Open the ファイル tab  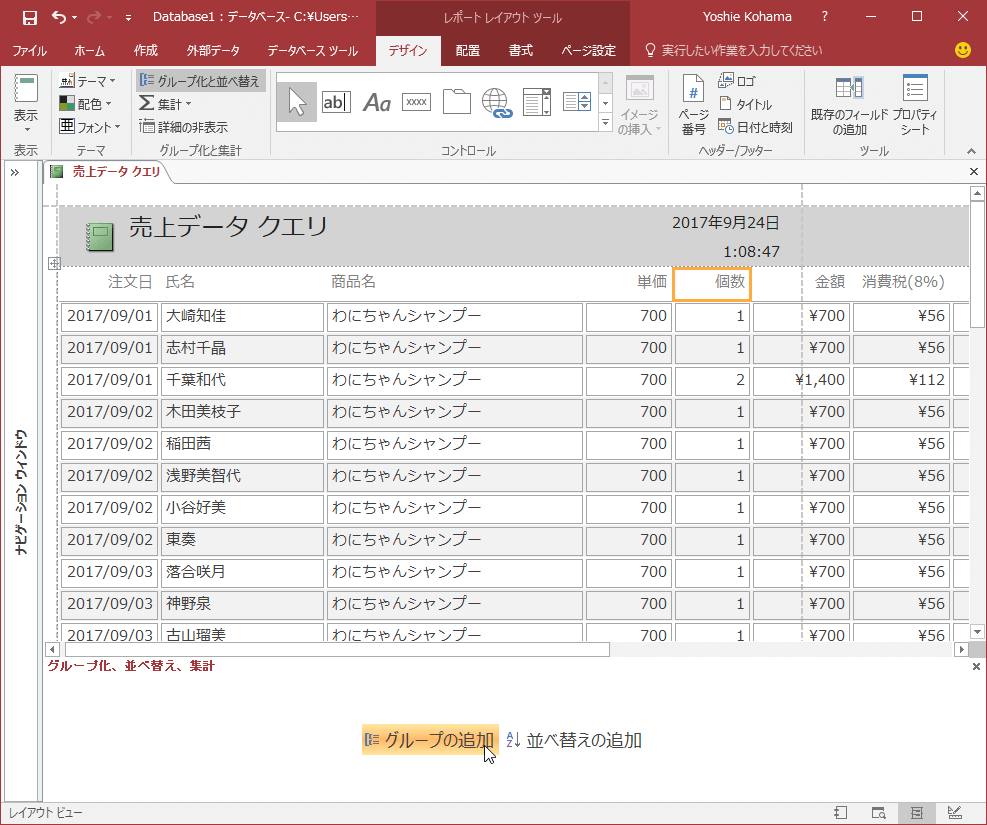(30, 51)
